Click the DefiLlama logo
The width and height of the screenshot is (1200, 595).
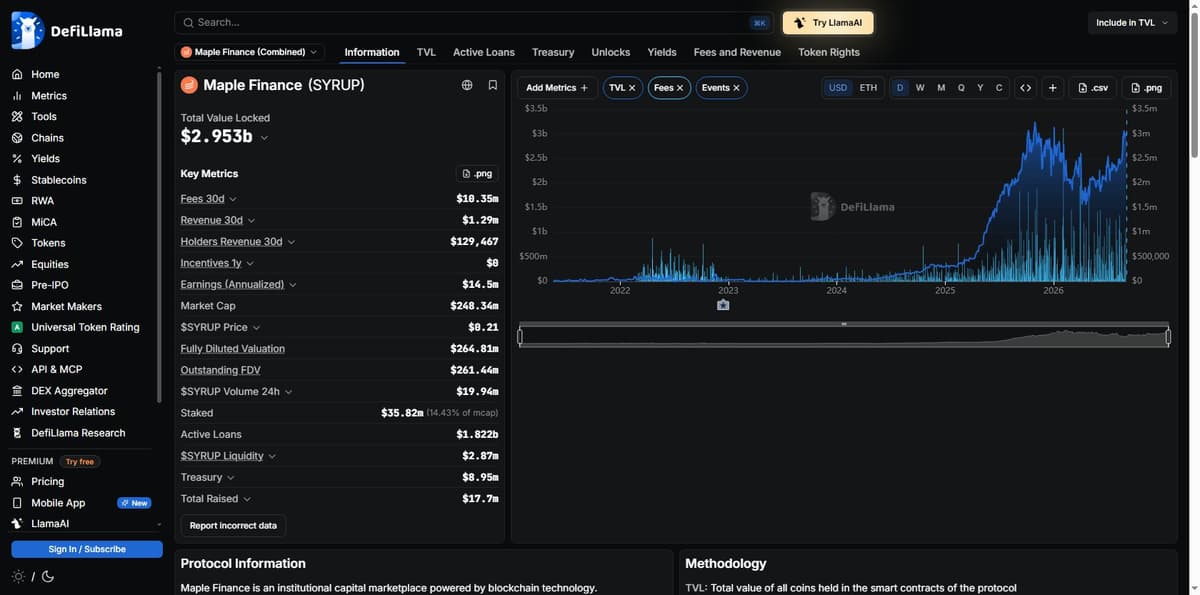(x=67, y=31)
